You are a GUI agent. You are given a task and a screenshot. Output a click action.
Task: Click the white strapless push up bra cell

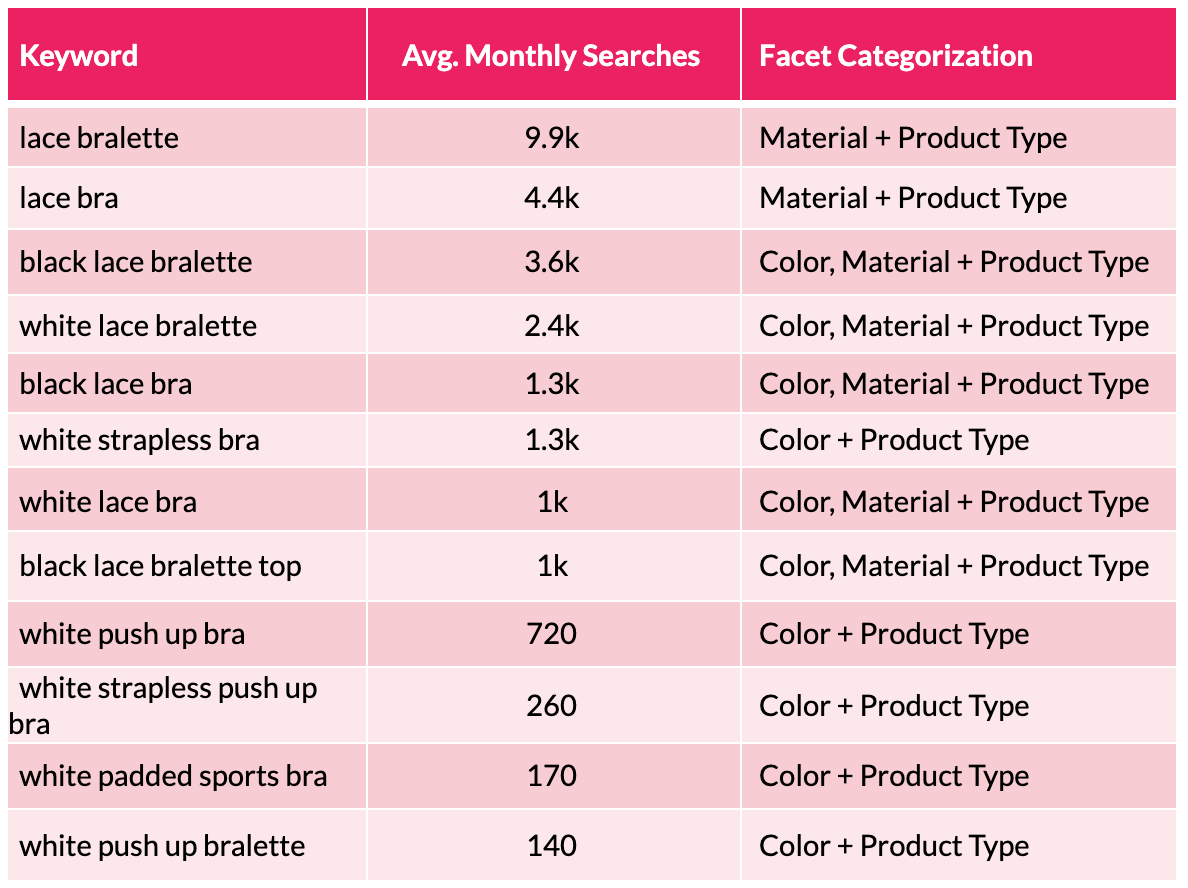[168, 704]
